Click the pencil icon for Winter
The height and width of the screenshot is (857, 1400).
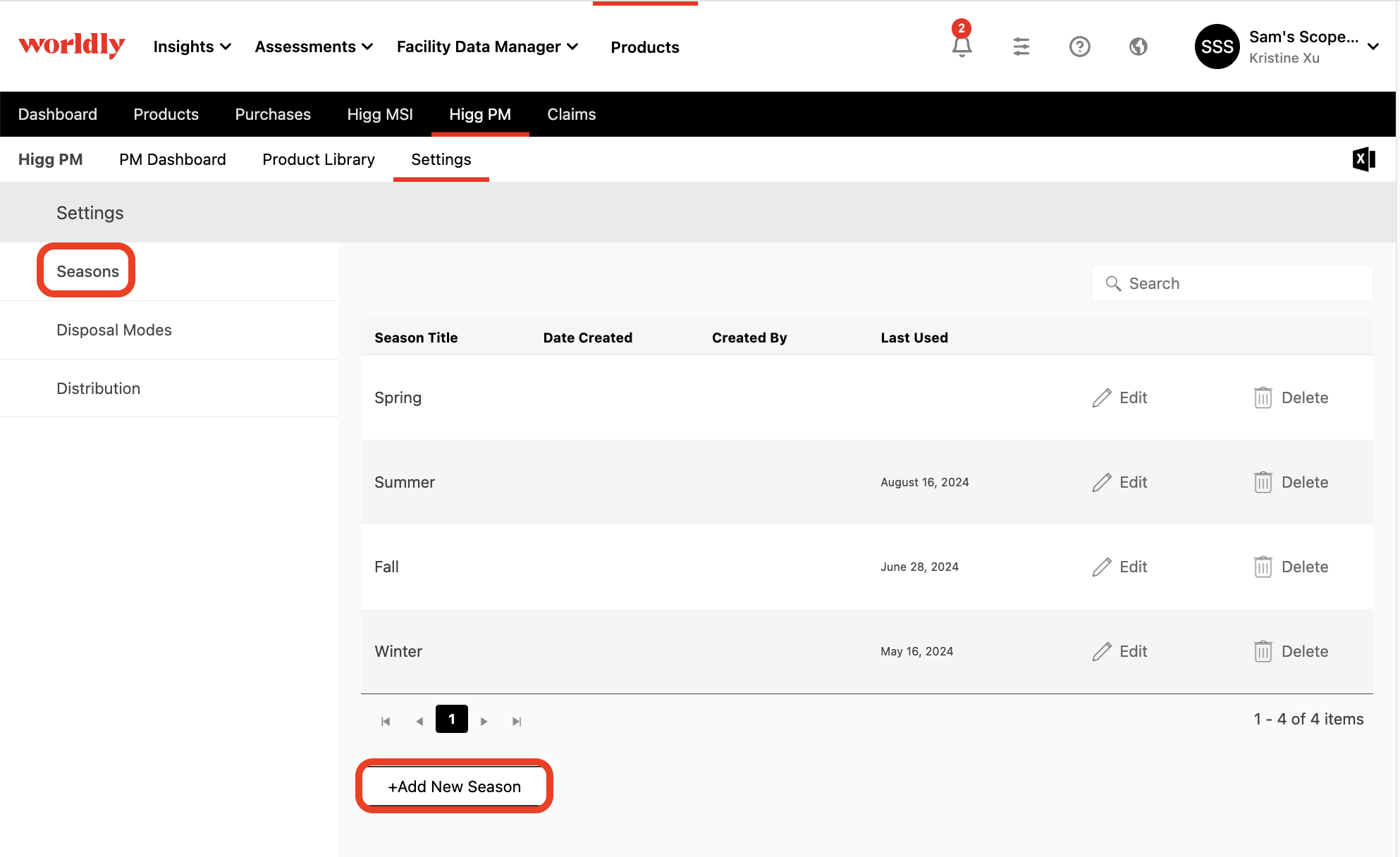pos(1102,651)
